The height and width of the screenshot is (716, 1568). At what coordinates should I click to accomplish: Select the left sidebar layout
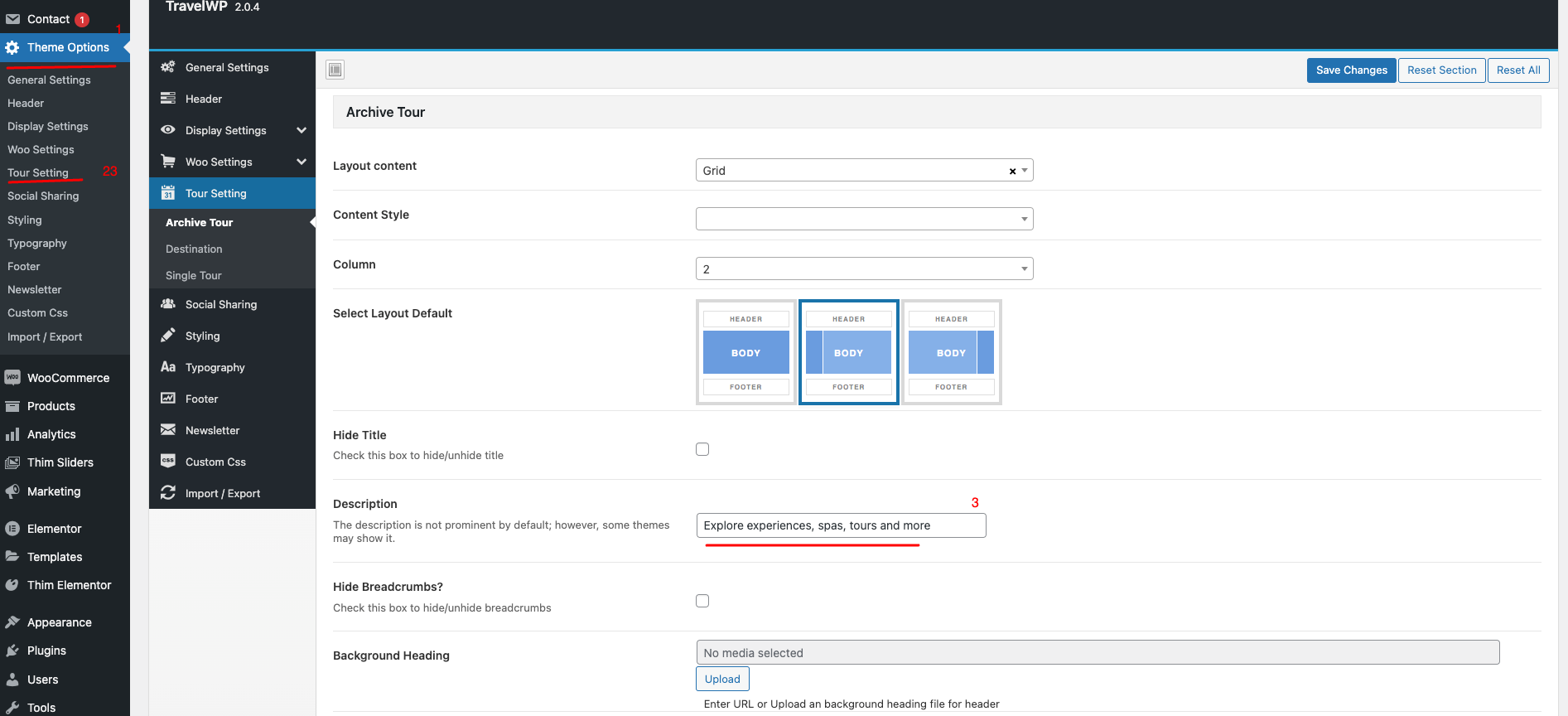(x=849, y=352)
